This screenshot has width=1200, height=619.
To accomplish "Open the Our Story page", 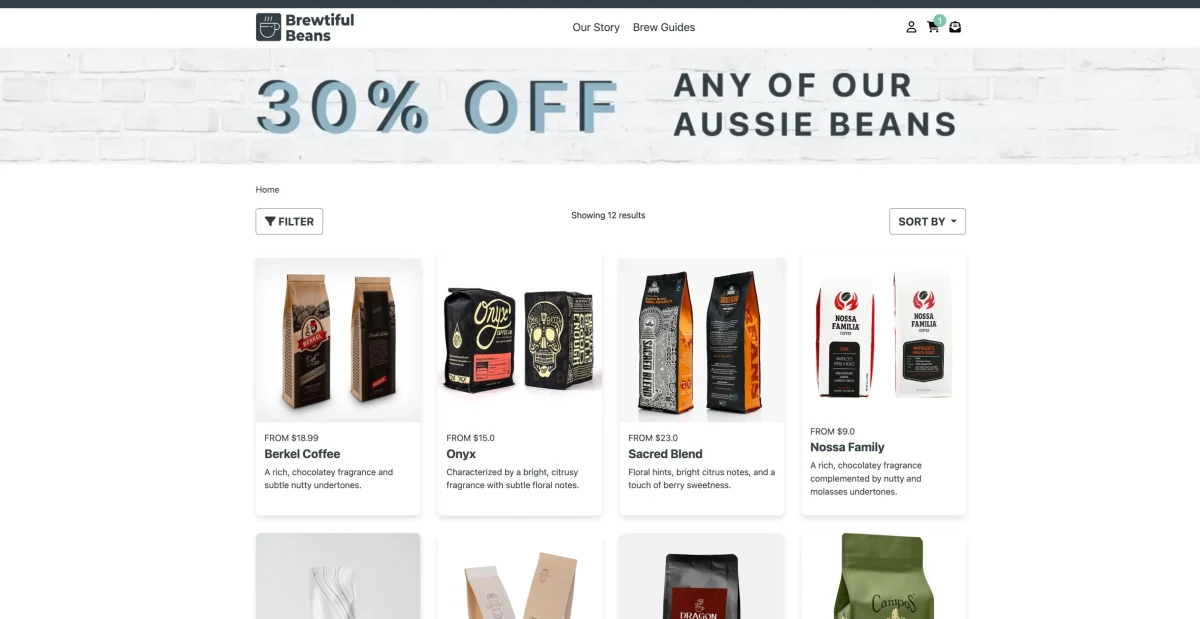I will tap(596, 27).
